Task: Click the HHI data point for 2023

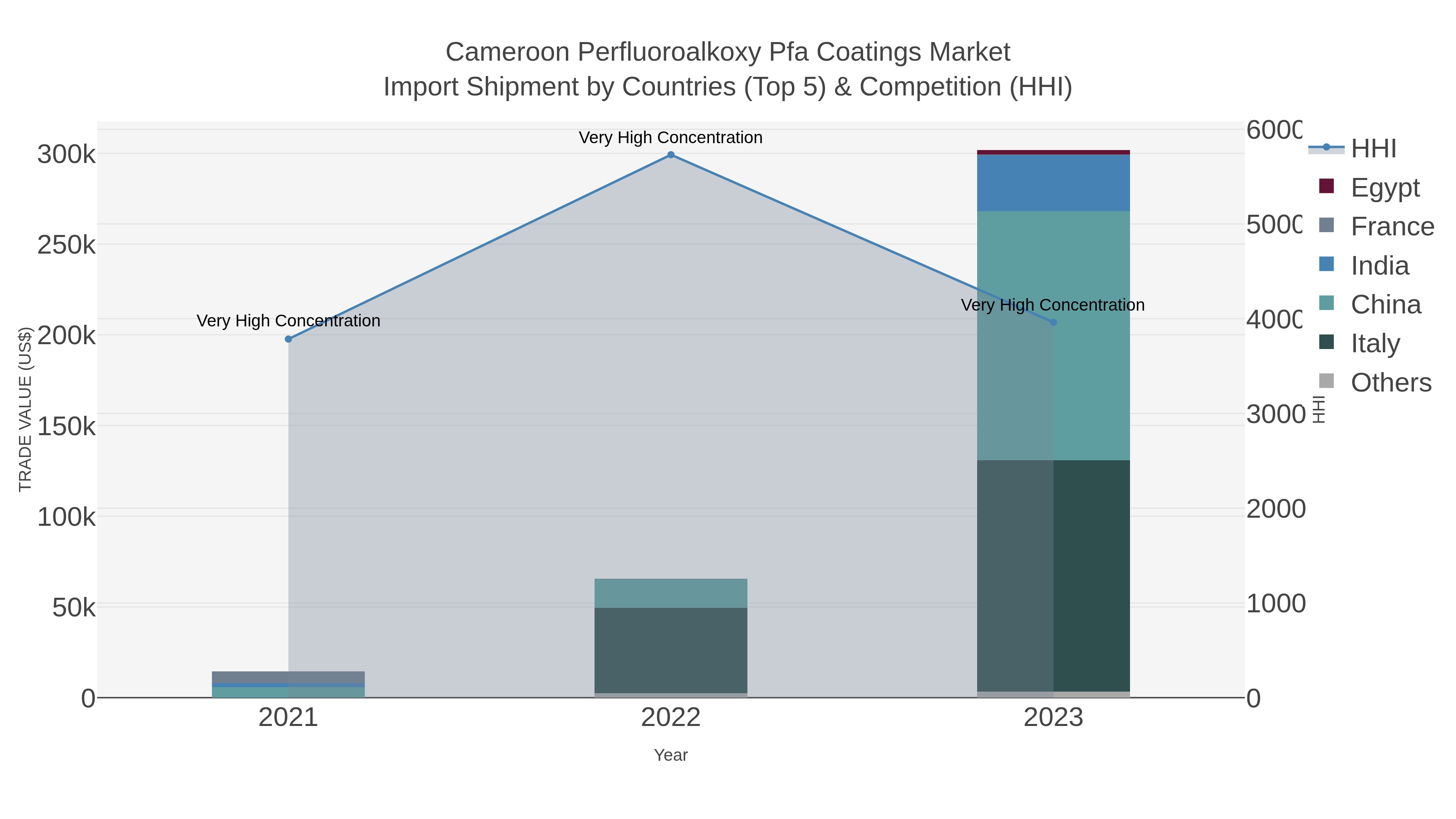Action: [x=1053, y=322]
